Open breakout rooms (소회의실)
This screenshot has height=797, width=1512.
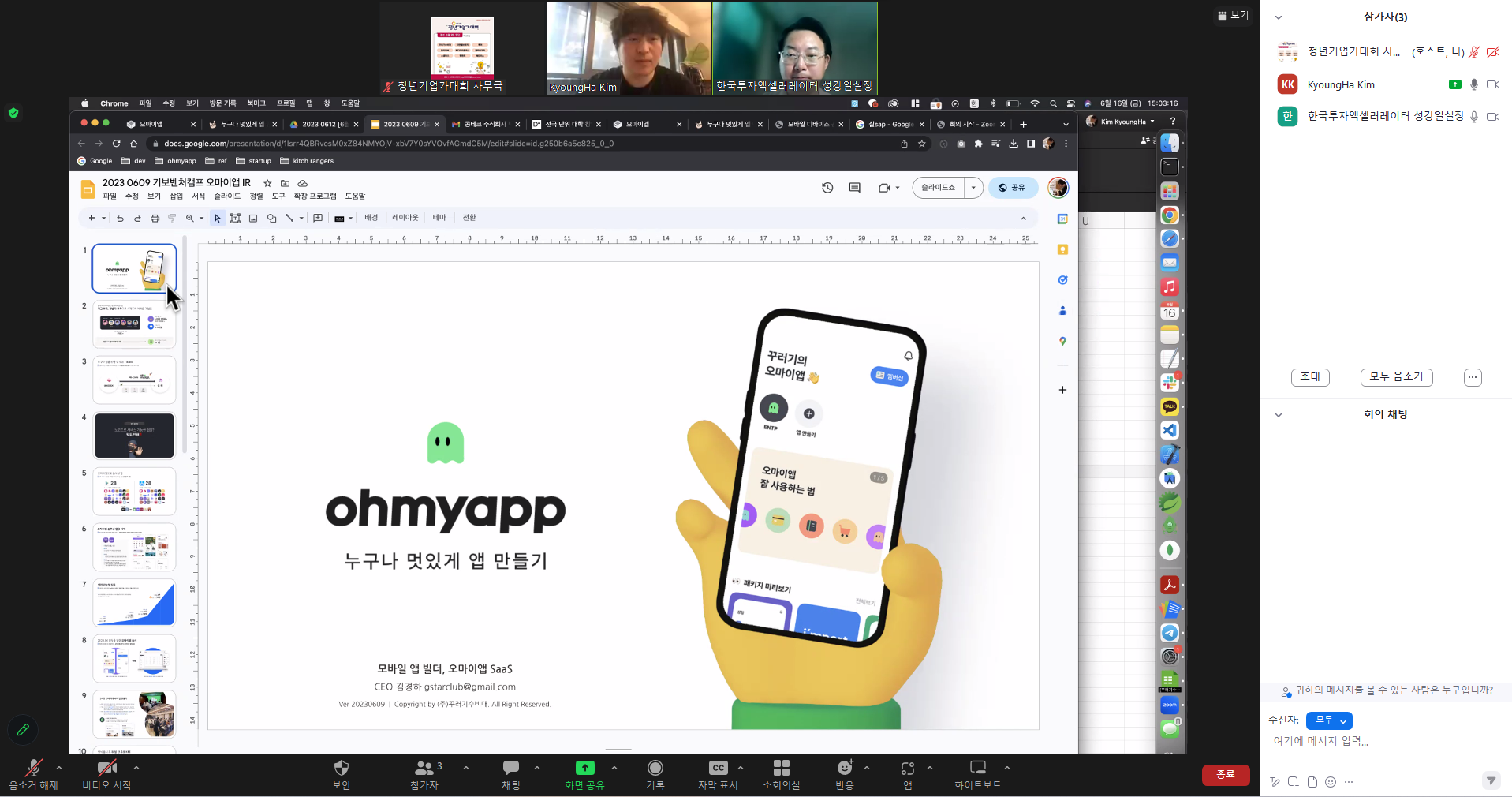tap(782, 774)
